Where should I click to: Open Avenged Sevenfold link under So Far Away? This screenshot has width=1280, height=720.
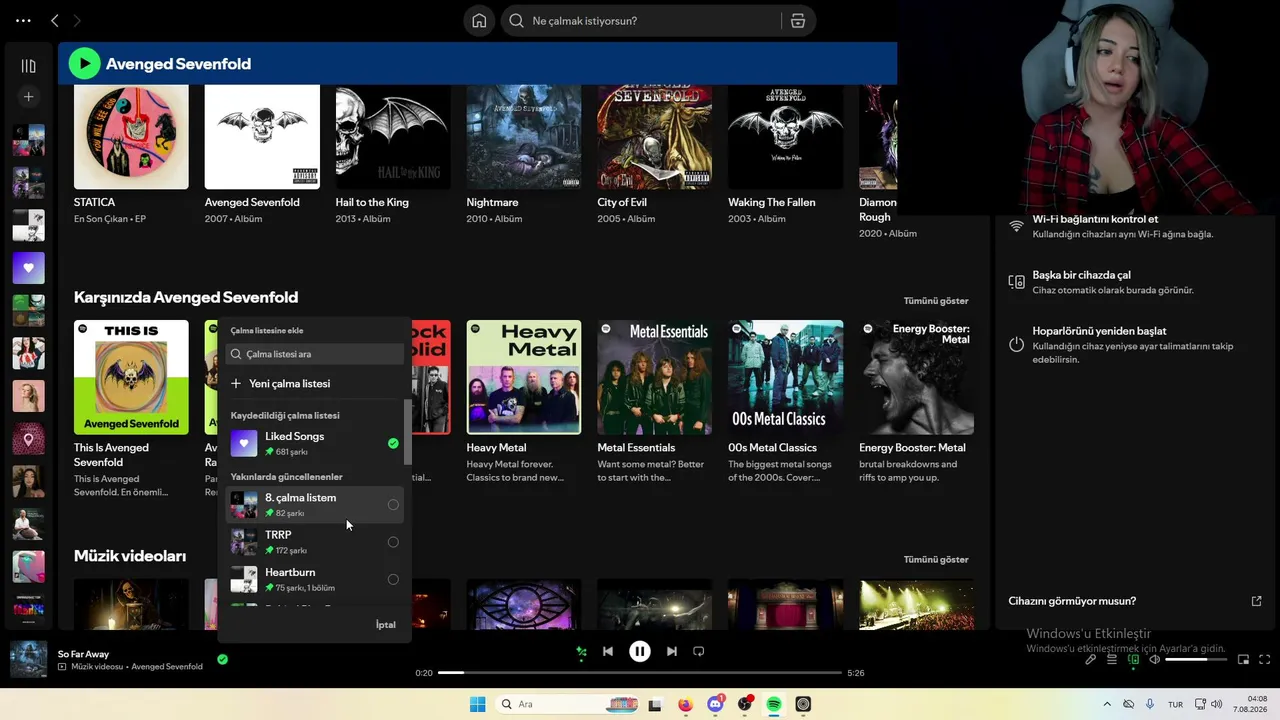pyautogui.click(x=167, y=667)
